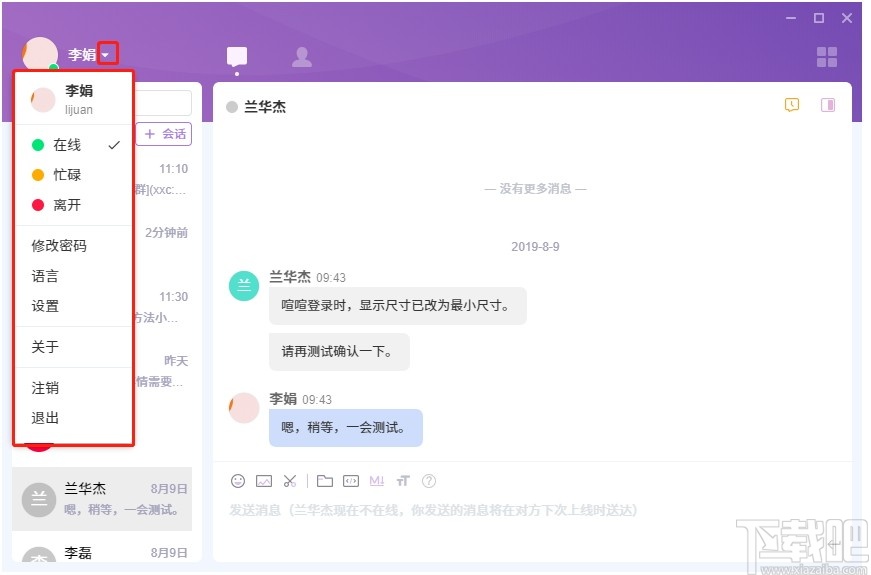Insert an image into message

(264, 481)
